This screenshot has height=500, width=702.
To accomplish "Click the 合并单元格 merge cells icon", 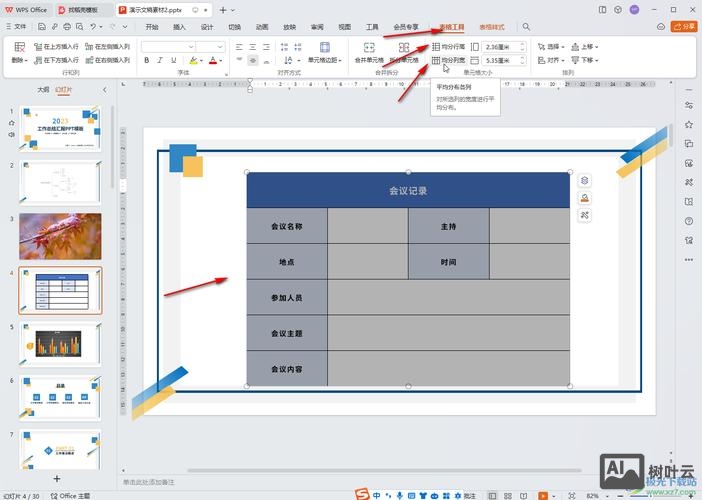I will [x=369, y=47].
